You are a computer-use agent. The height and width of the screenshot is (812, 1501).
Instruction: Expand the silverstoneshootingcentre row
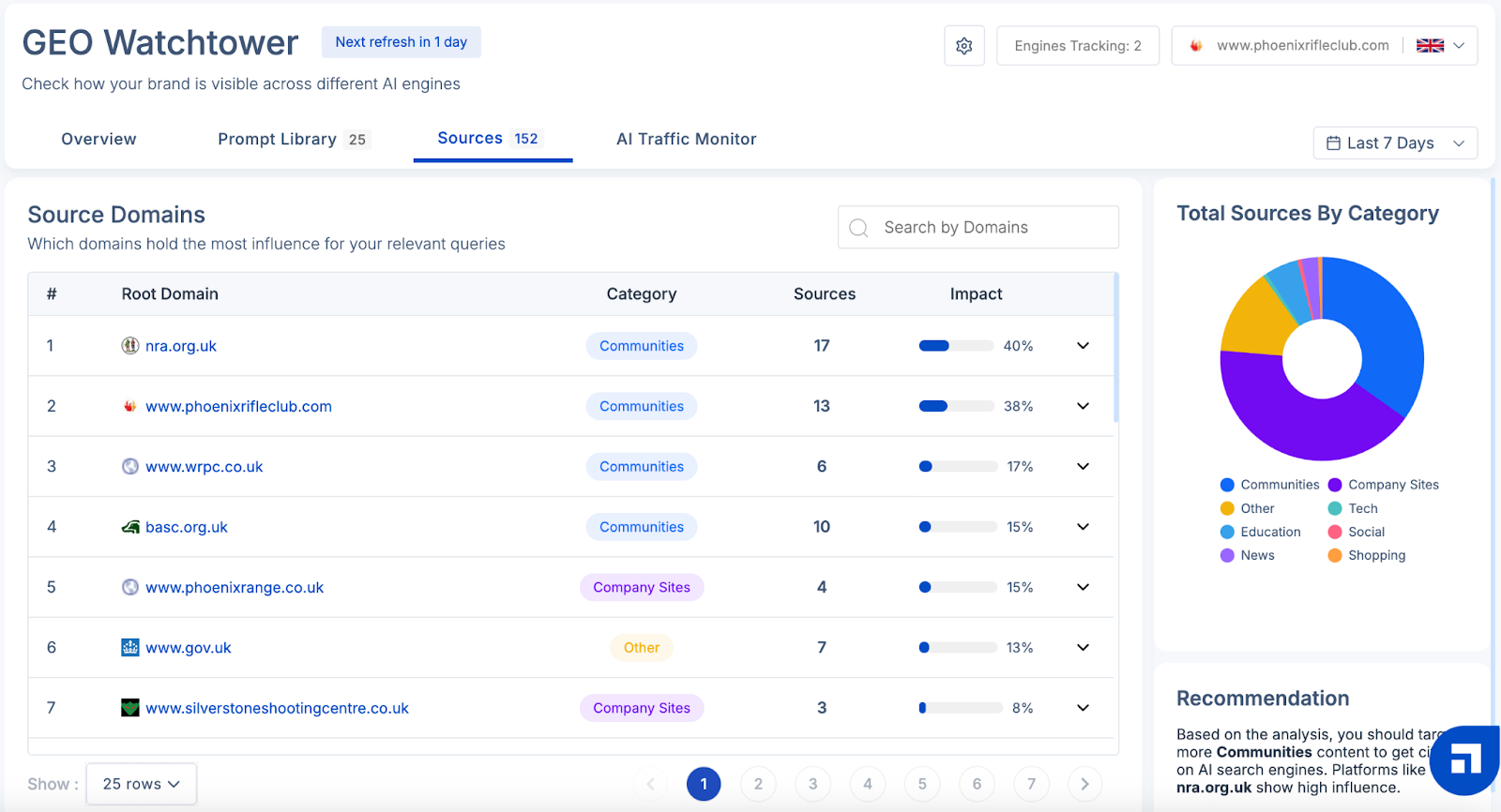pos(1083,708)
